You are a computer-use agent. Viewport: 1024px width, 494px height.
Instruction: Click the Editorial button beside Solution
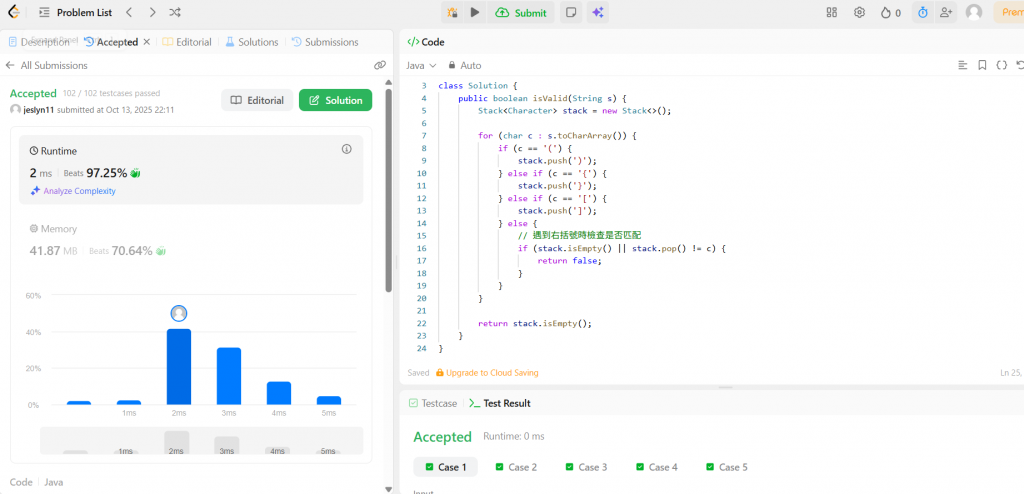tap(257, 100)
